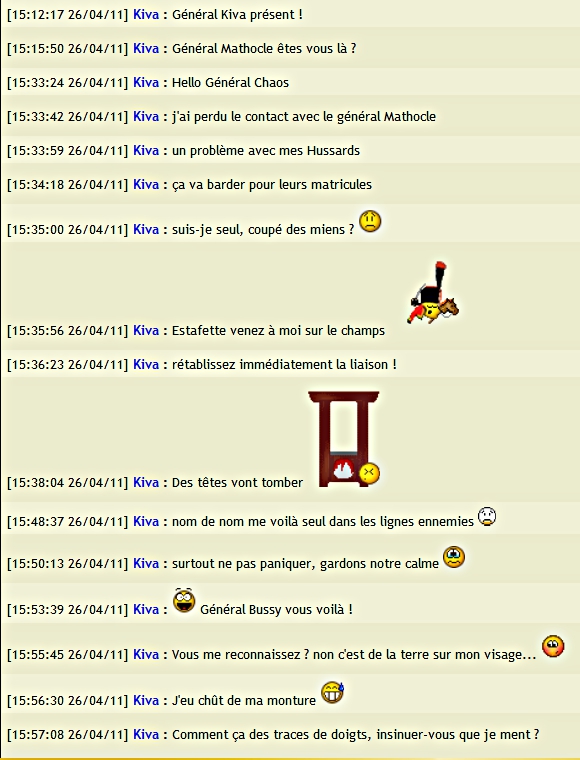The image size is (580, 760).
Task: Click the message 'rétablissez immédiatement la liaison !'
Action: click(x=284, y=364)
